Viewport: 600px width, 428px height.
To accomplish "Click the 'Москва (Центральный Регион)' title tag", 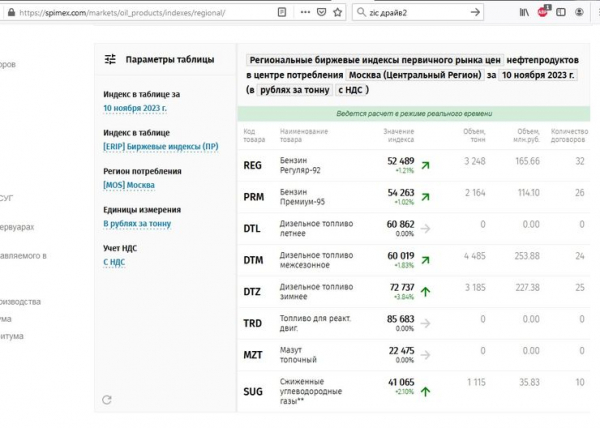I will (414, 75).
